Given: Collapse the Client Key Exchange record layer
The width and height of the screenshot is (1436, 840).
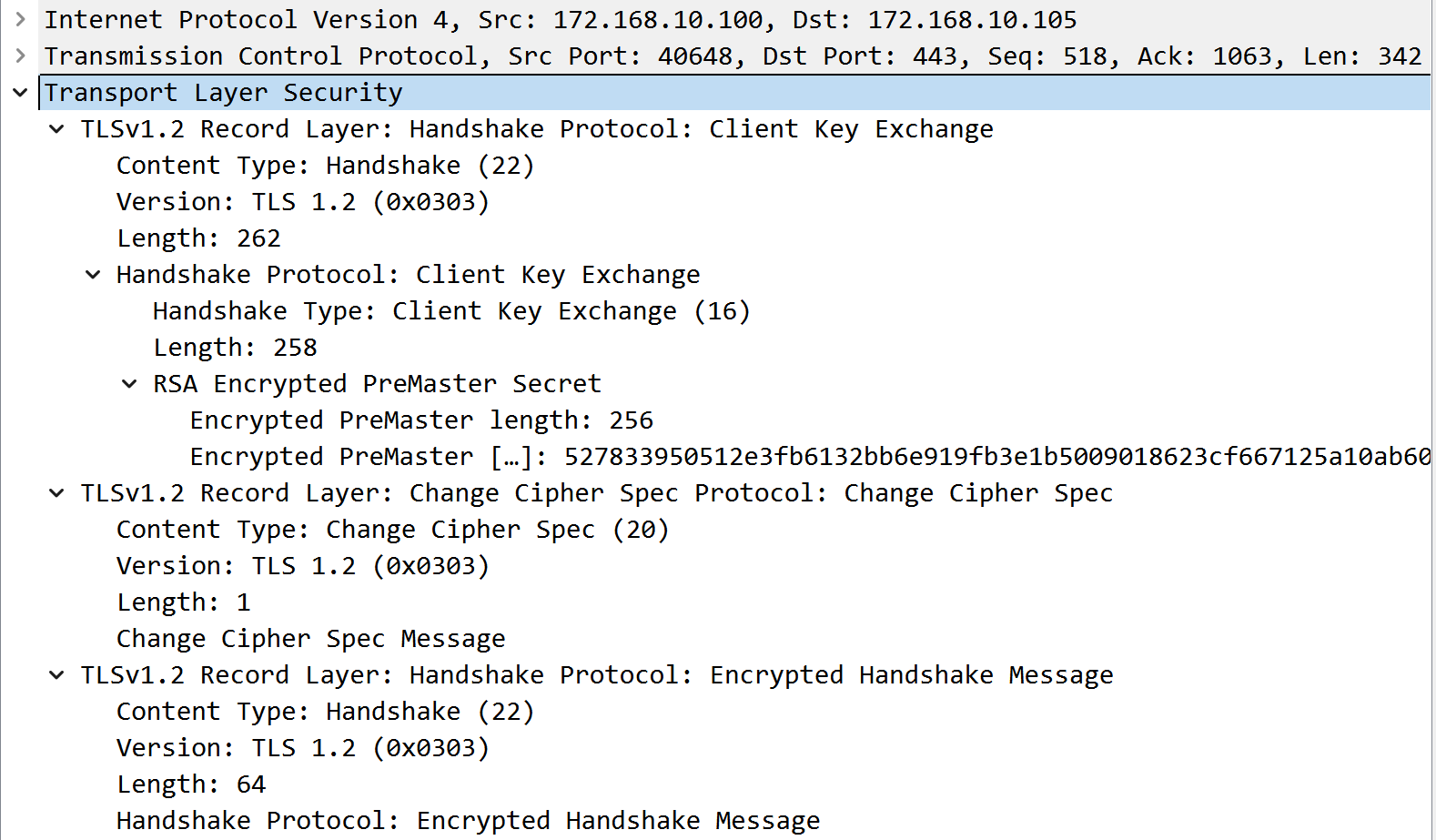Looking at the screenshot, I should tap(56, 128).
